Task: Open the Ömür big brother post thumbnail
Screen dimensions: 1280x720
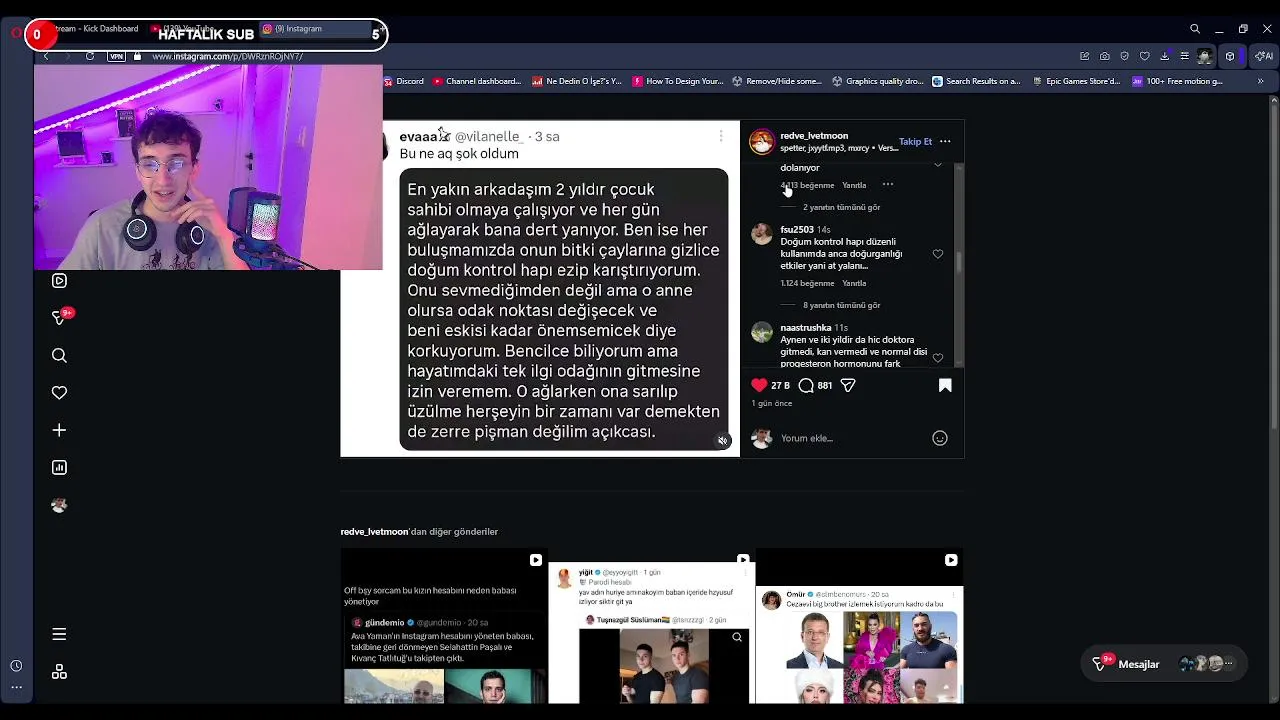Action: pos(860,626)
